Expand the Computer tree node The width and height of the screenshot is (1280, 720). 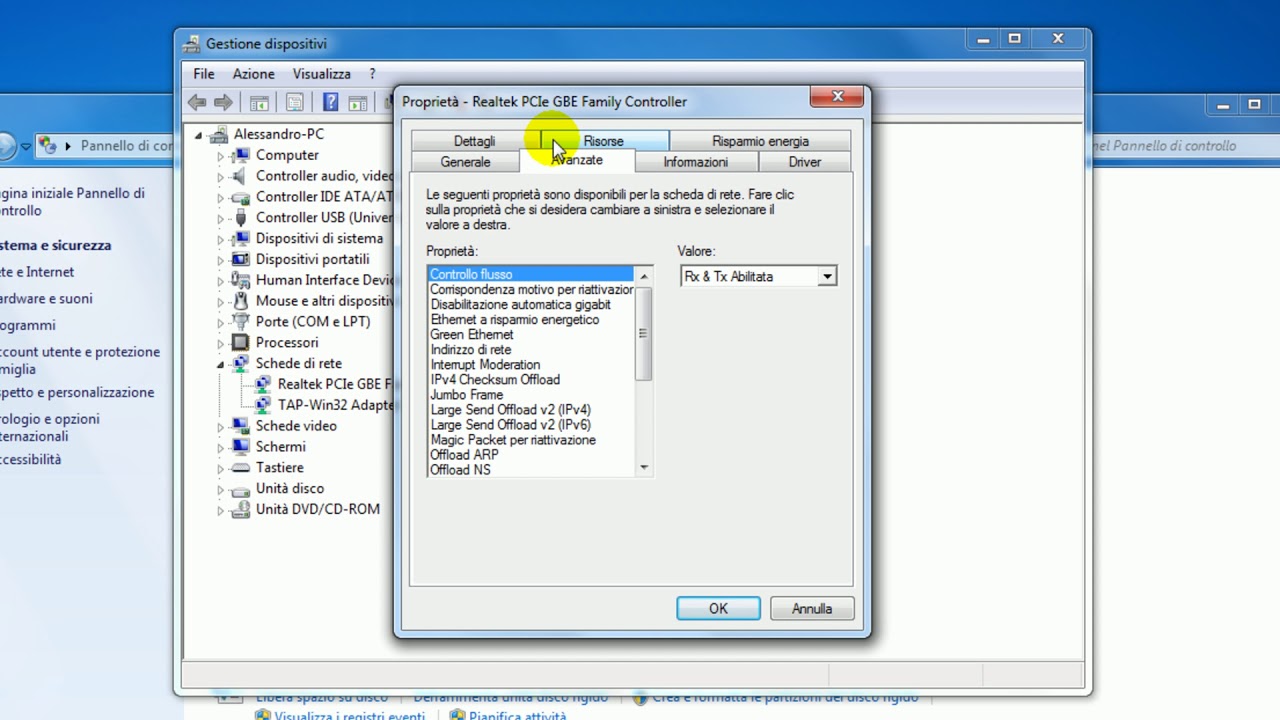pos(221,156)
